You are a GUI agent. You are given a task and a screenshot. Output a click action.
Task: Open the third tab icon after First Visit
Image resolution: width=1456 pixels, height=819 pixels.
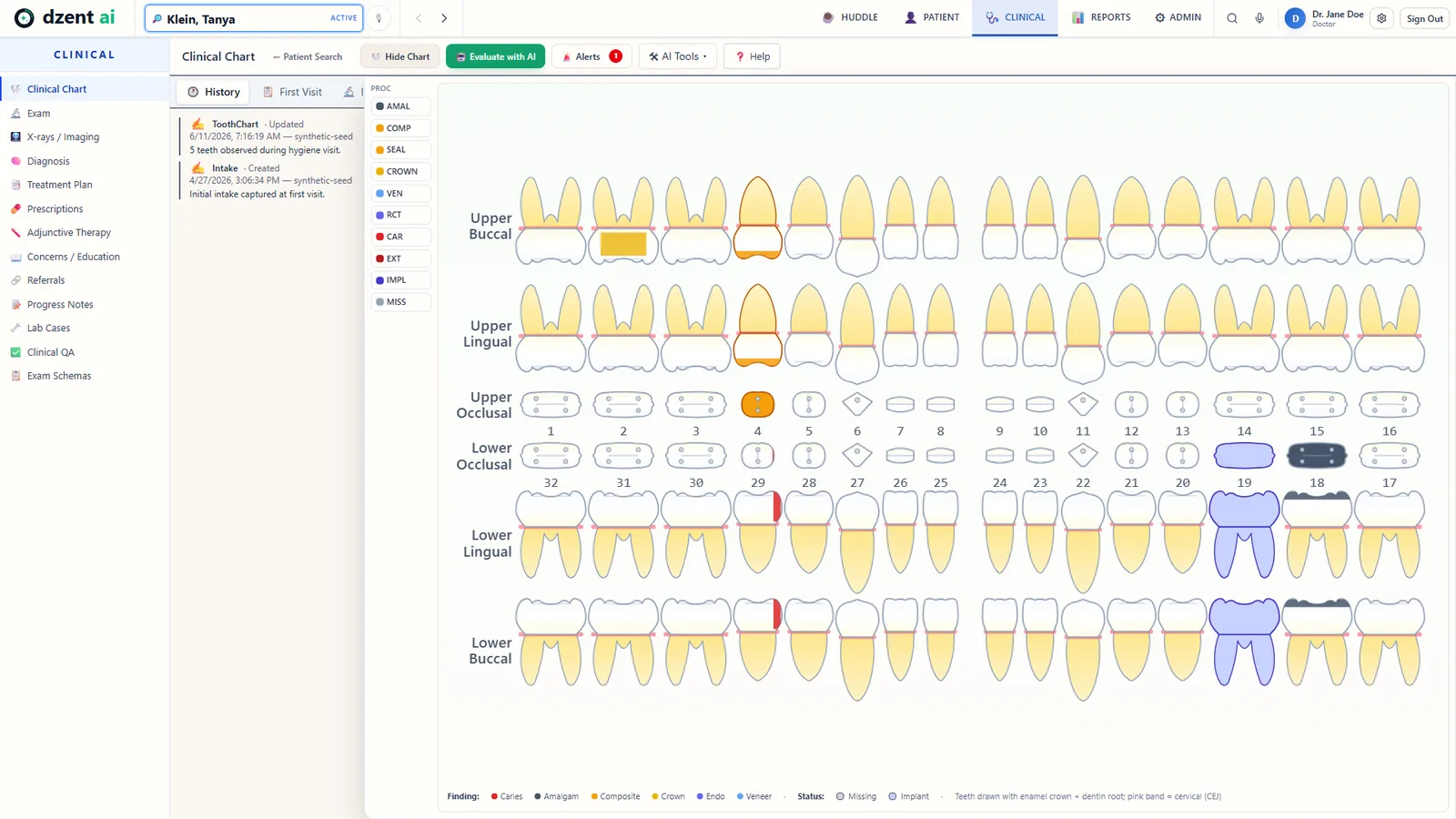[x=349, y=92]
